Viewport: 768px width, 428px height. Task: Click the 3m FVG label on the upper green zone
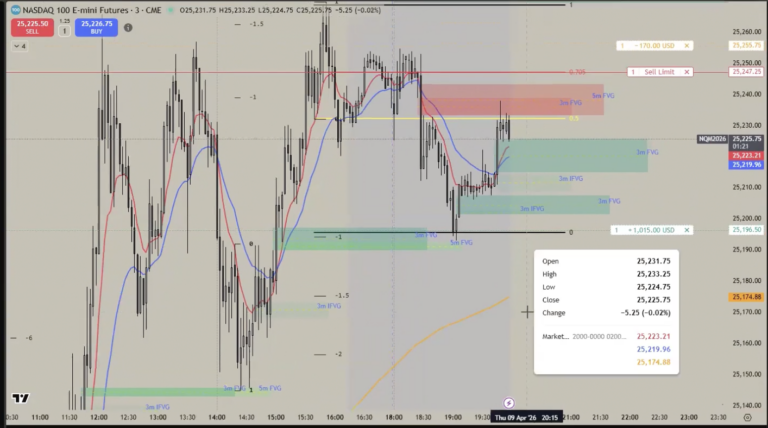coord(648,152)
